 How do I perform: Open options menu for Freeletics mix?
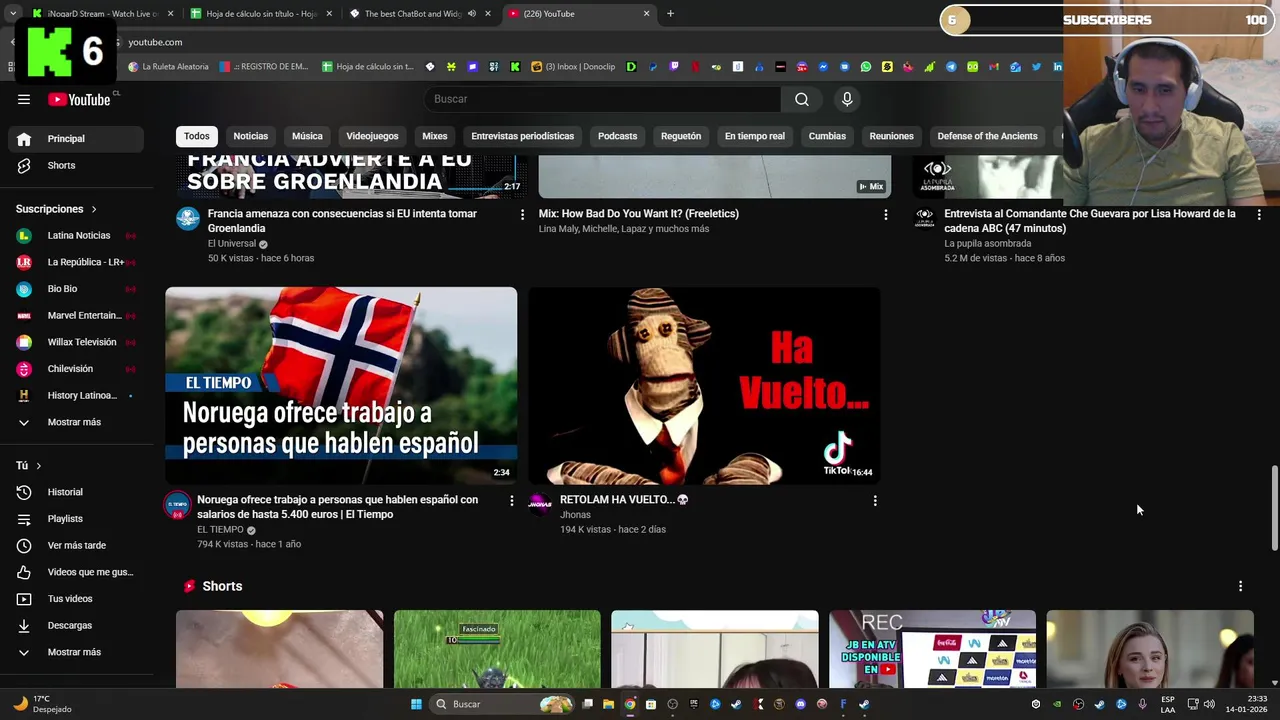(885, 214)
